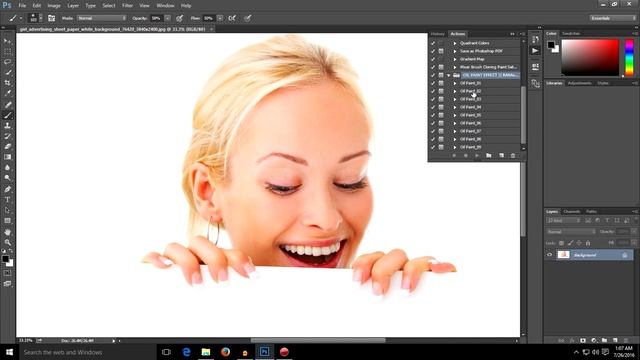Expand the Quadrant Colors action
Viewport: 640px width, 360px height.
[455, 43]
